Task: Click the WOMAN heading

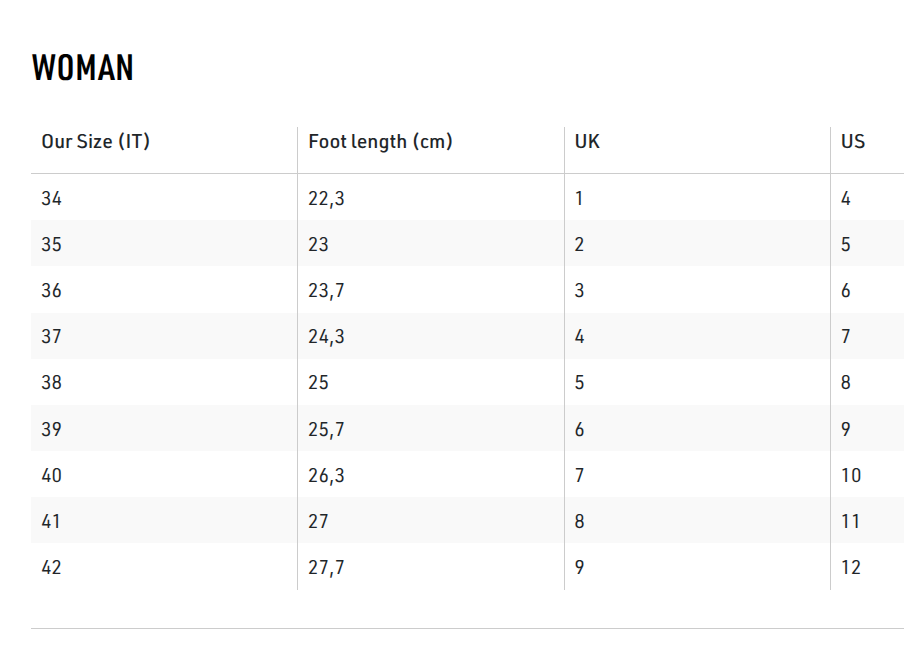Action: 83,68
